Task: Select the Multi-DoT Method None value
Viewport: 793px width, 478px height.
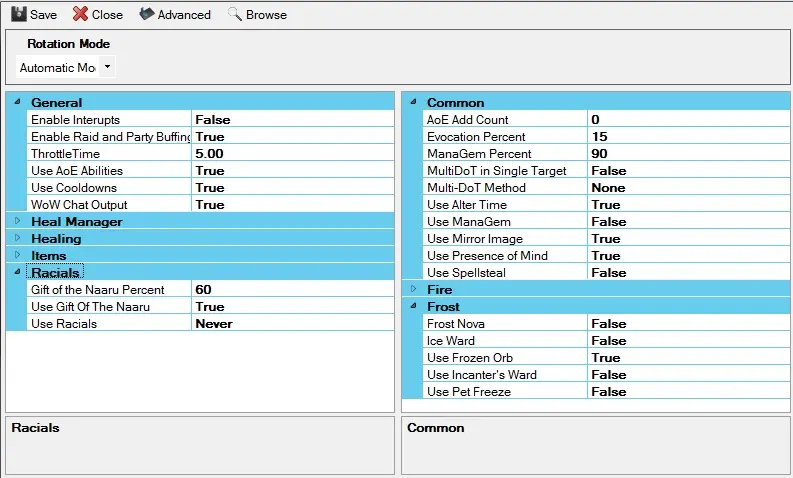Action: 688,188
